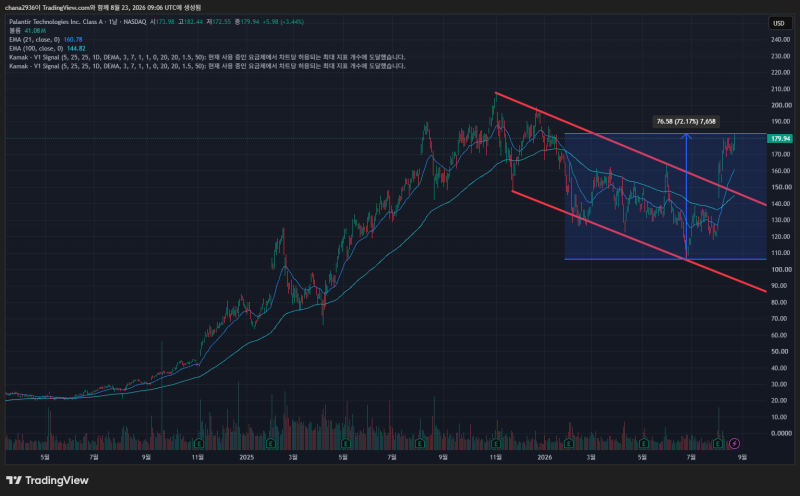The width and height of the screenshot is (800, 496).
Task: Click the 20.00 price axis label
Action: 781,401
